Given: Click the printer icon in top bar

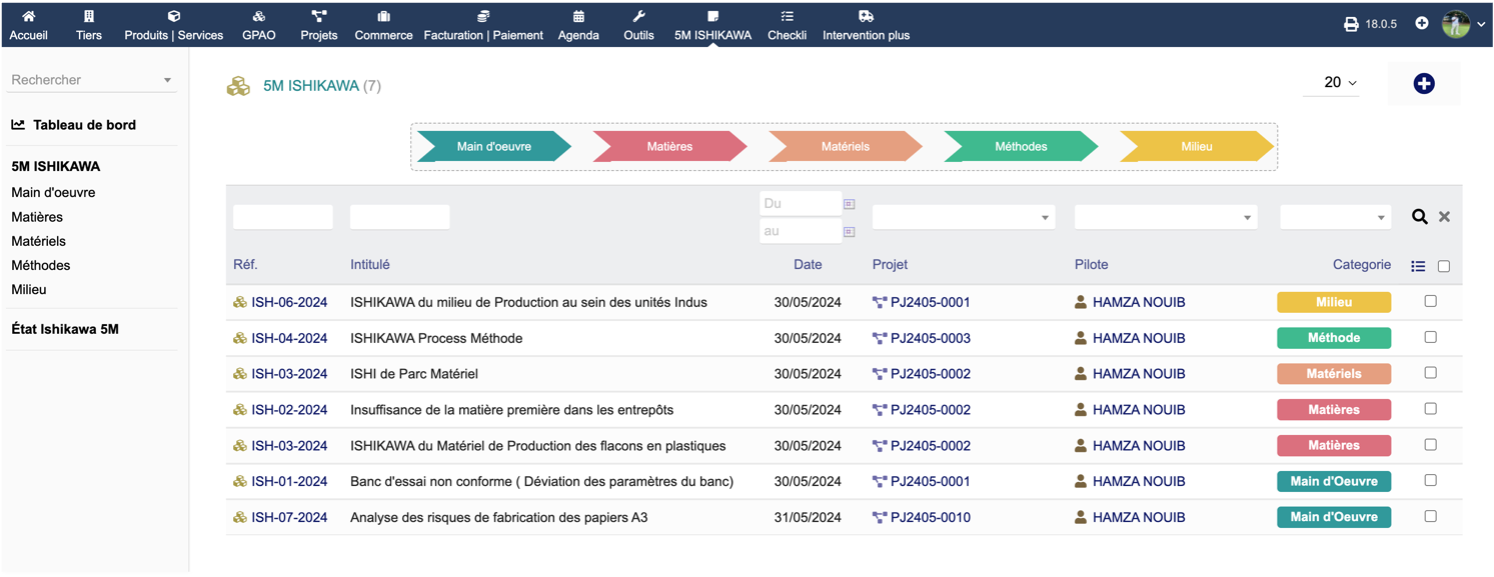Looking at the screenshot, I should (1351, 24).
